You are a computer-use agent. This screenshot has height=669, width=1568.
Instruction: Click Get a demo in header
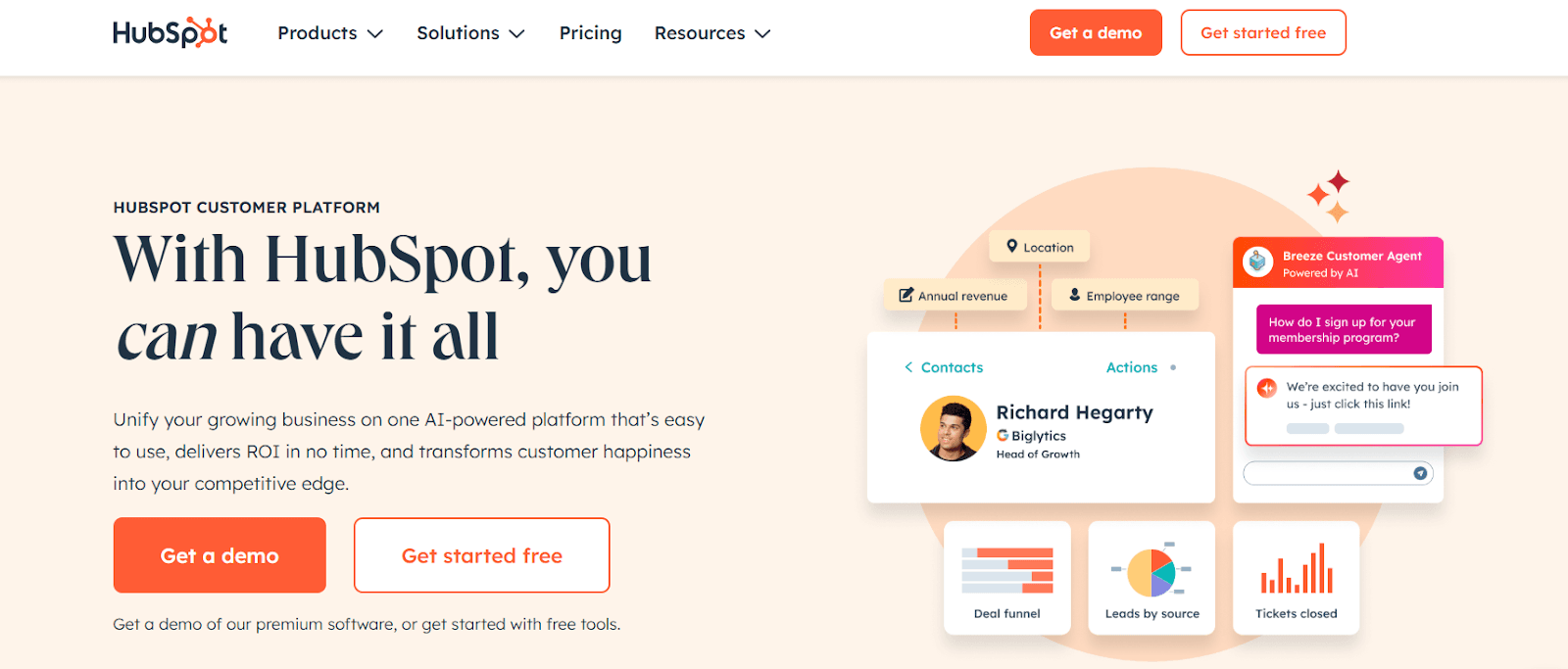pos(1096,32)
